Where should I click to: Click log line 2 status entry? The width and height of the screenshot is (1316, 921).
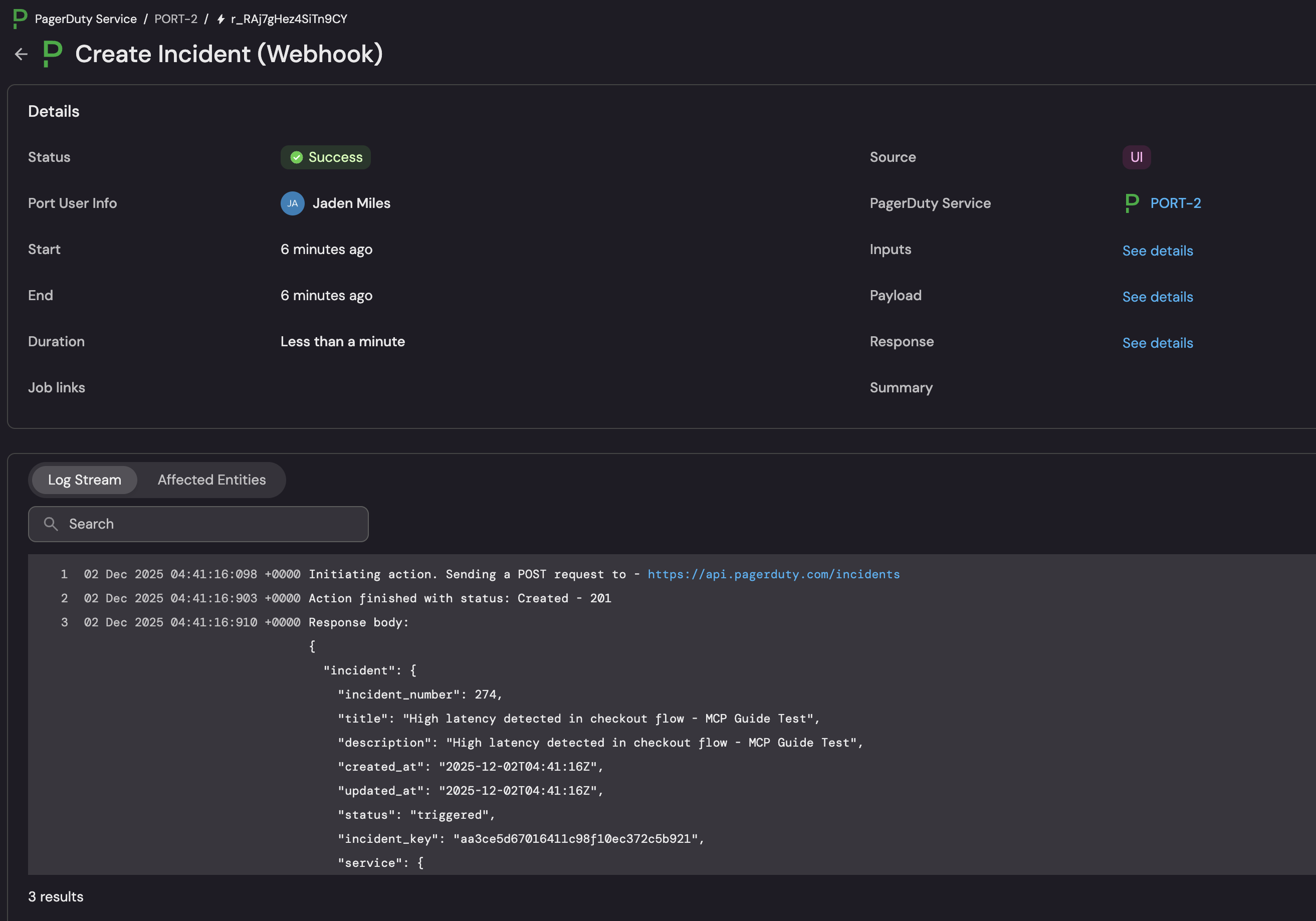click(459, 598)
